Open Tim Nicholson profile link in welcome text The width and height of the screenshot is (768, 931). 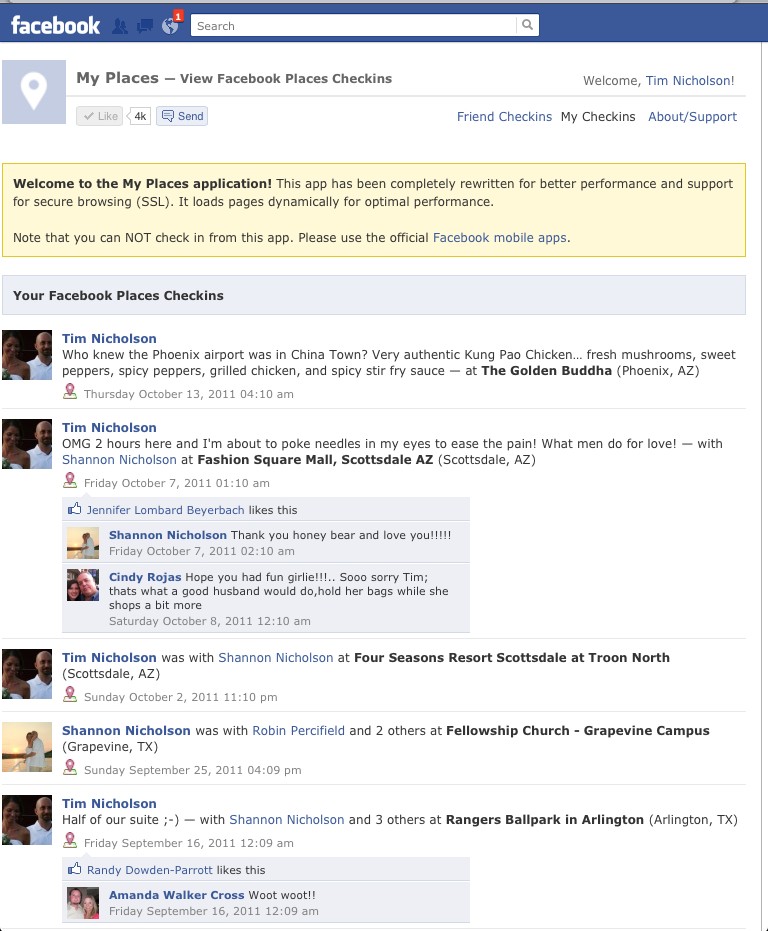click(689, 81)
